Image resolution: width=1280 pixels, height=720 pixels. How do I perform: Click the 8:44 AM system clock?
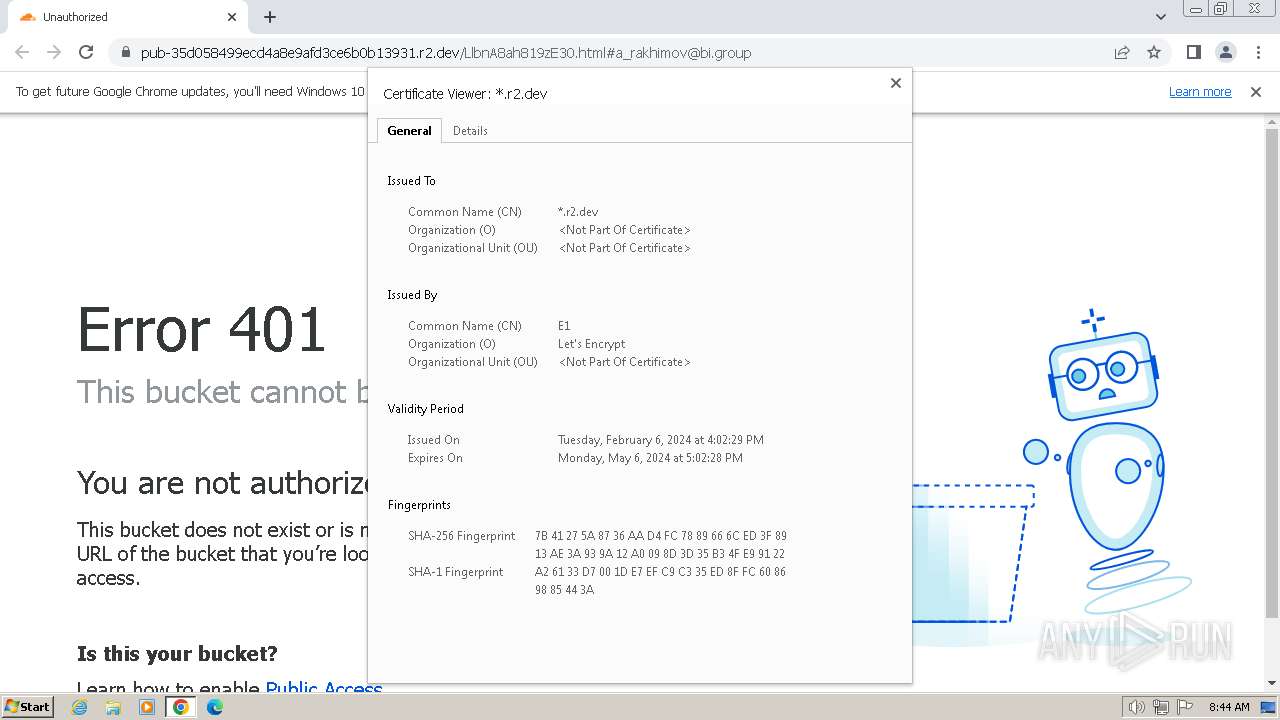[x=1229, y=707]
